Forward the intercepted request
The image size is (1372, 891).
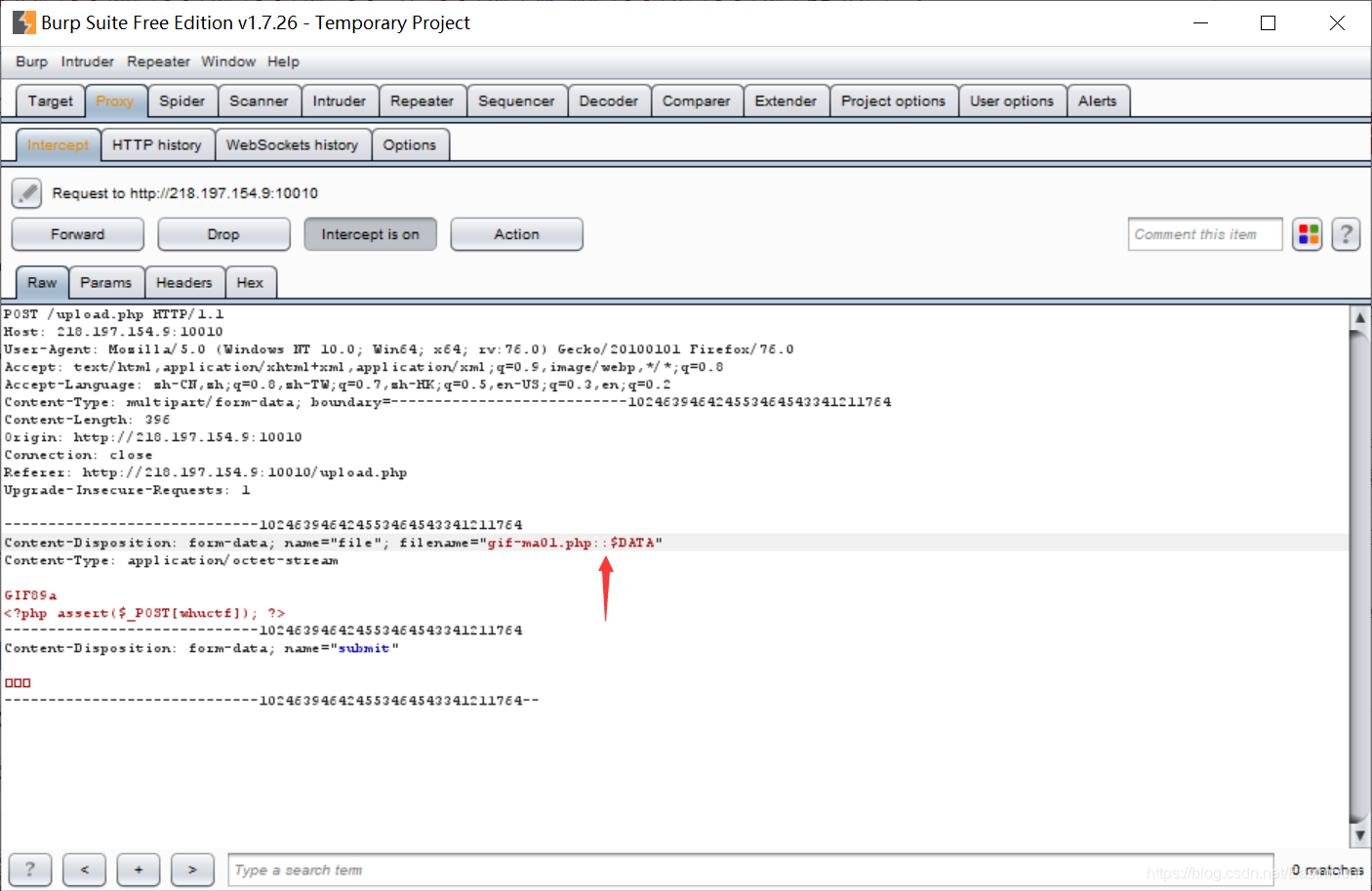tap(78, 234)
